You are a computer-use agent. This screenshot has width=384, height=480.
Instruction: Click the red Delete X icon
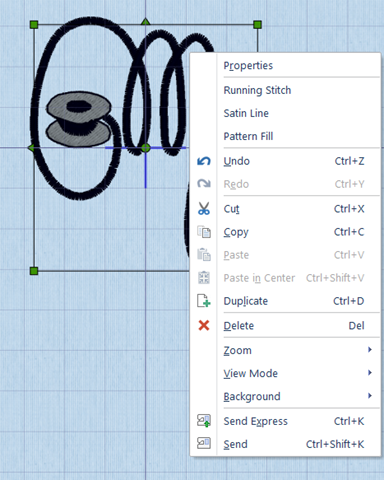point(204,325)
